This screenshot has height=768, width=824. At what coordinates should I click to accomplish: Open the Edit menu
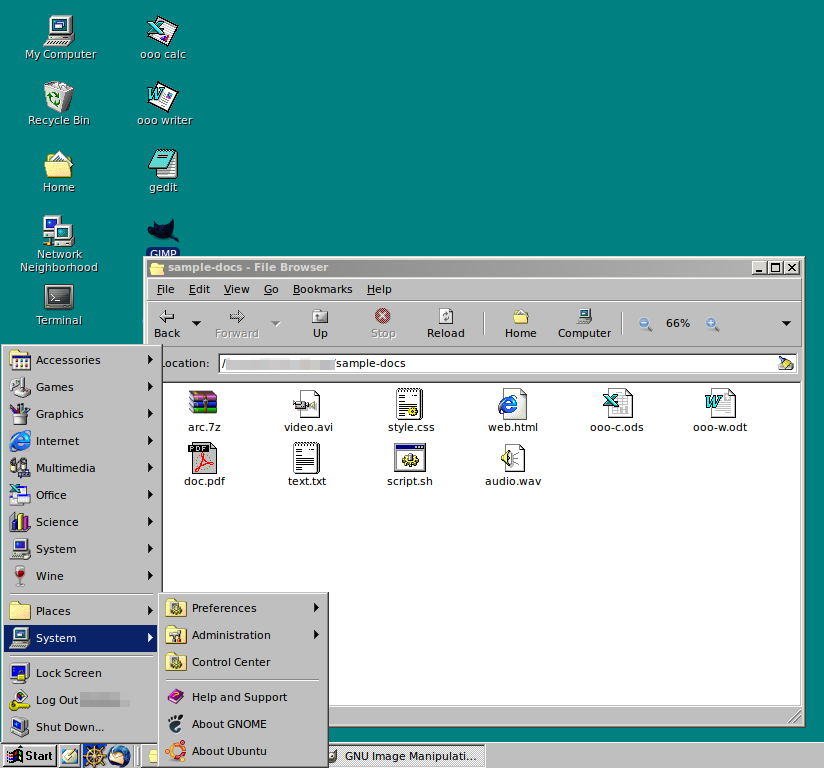click(x=199, y=289)
